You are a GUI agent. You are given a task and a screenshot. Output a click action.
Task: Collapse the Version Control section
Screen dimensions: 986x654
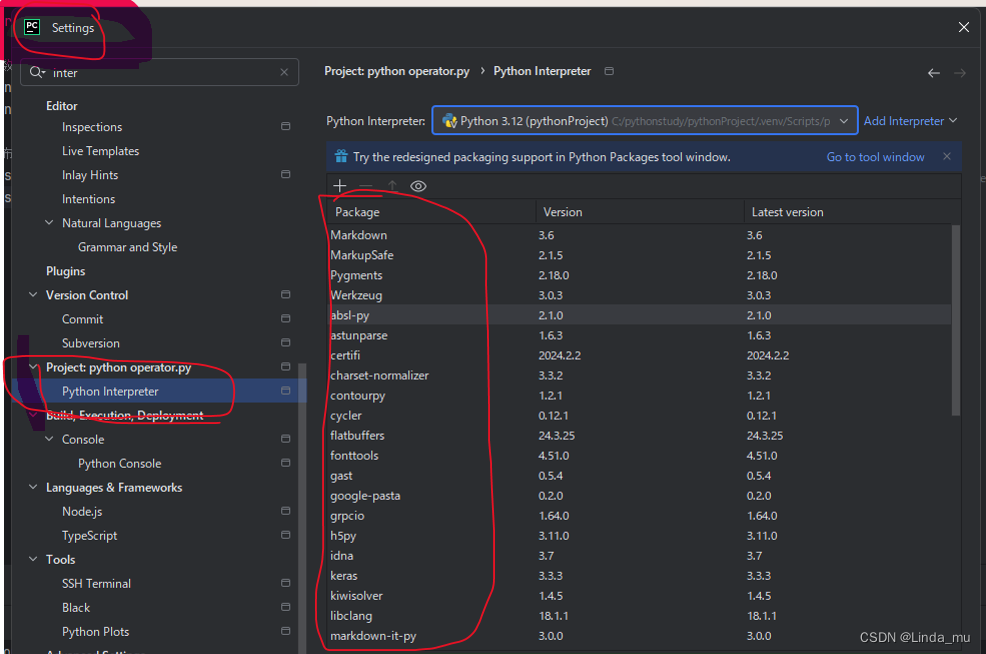(33, 294)
